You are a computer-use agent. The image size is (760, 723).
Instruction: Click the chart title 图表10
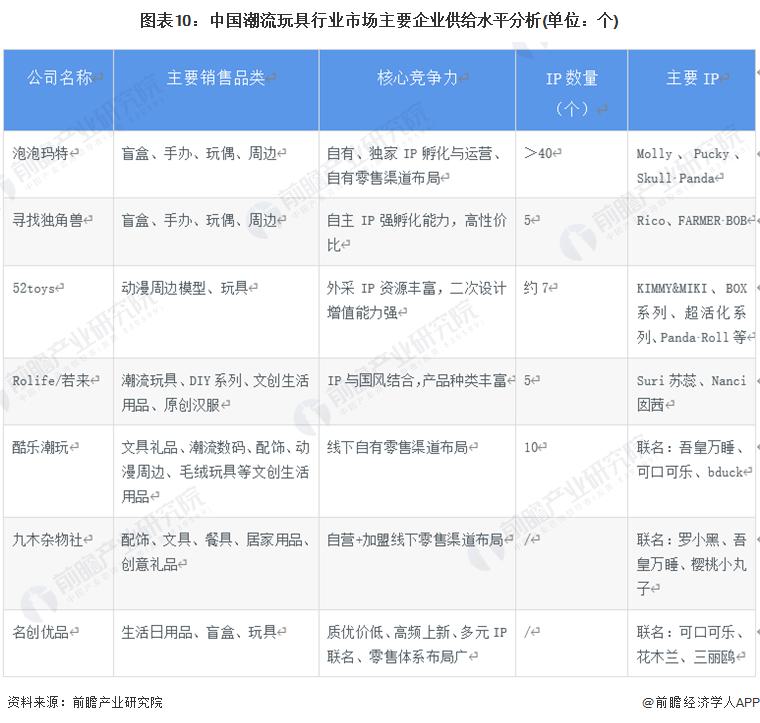379,20
